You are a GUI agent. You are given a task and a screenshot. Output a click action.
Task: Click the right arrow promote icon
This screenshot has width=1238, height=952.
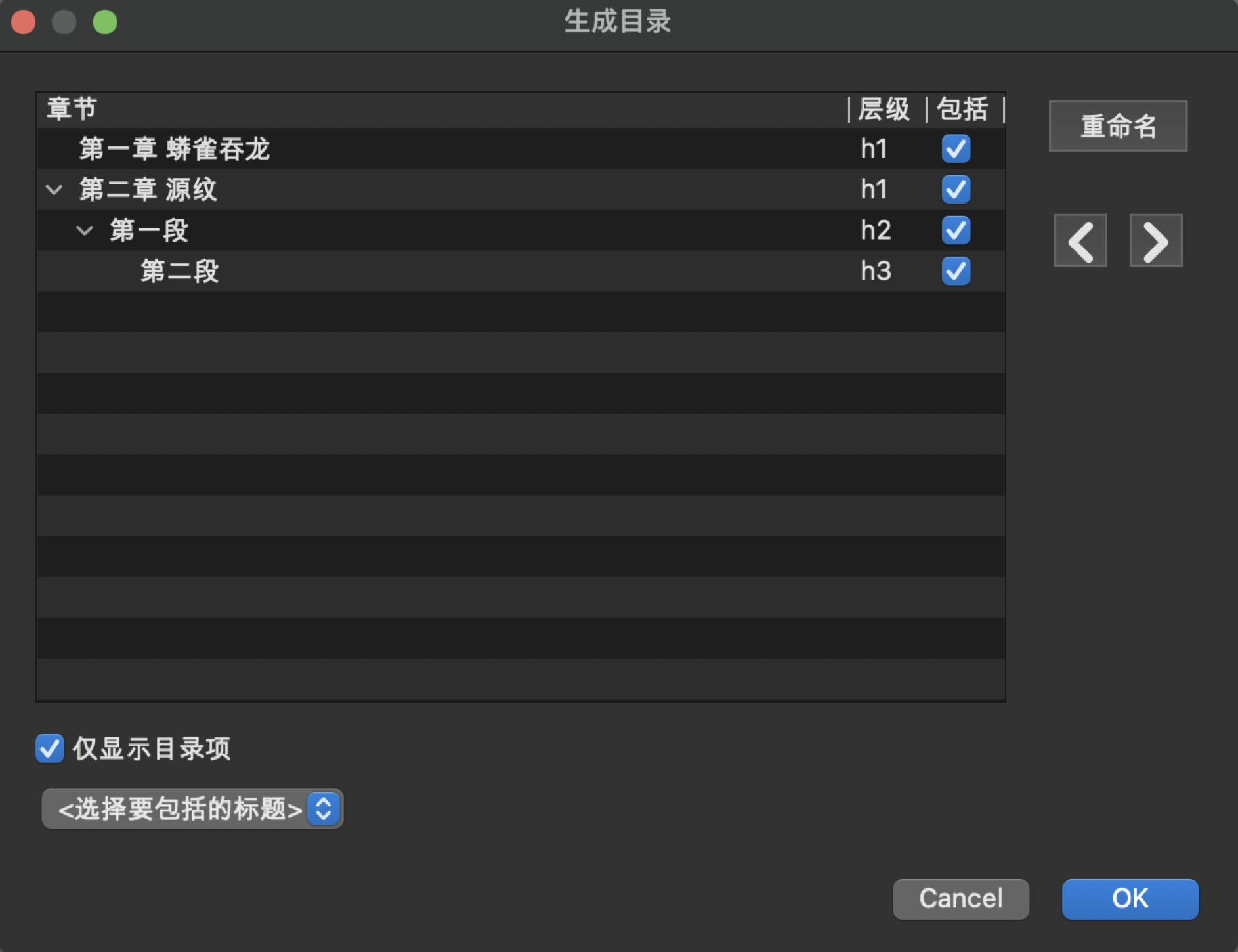click(1155, 241)
